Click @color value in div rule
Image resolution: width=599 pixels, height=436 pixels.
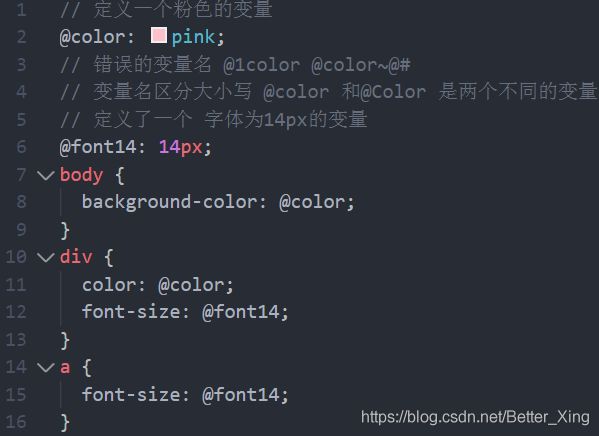(191, 285)
